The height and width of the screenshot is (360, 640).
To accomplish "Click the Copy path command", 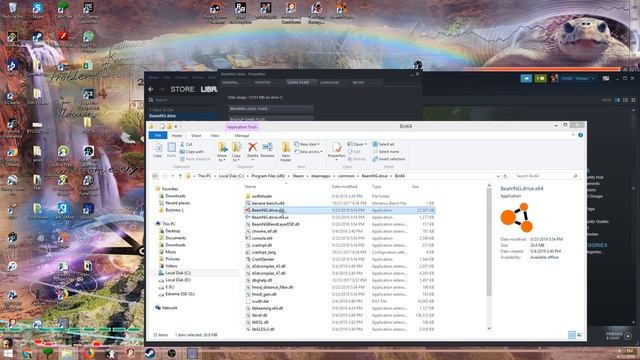I will pyautogui.click(x=191, y=151).
